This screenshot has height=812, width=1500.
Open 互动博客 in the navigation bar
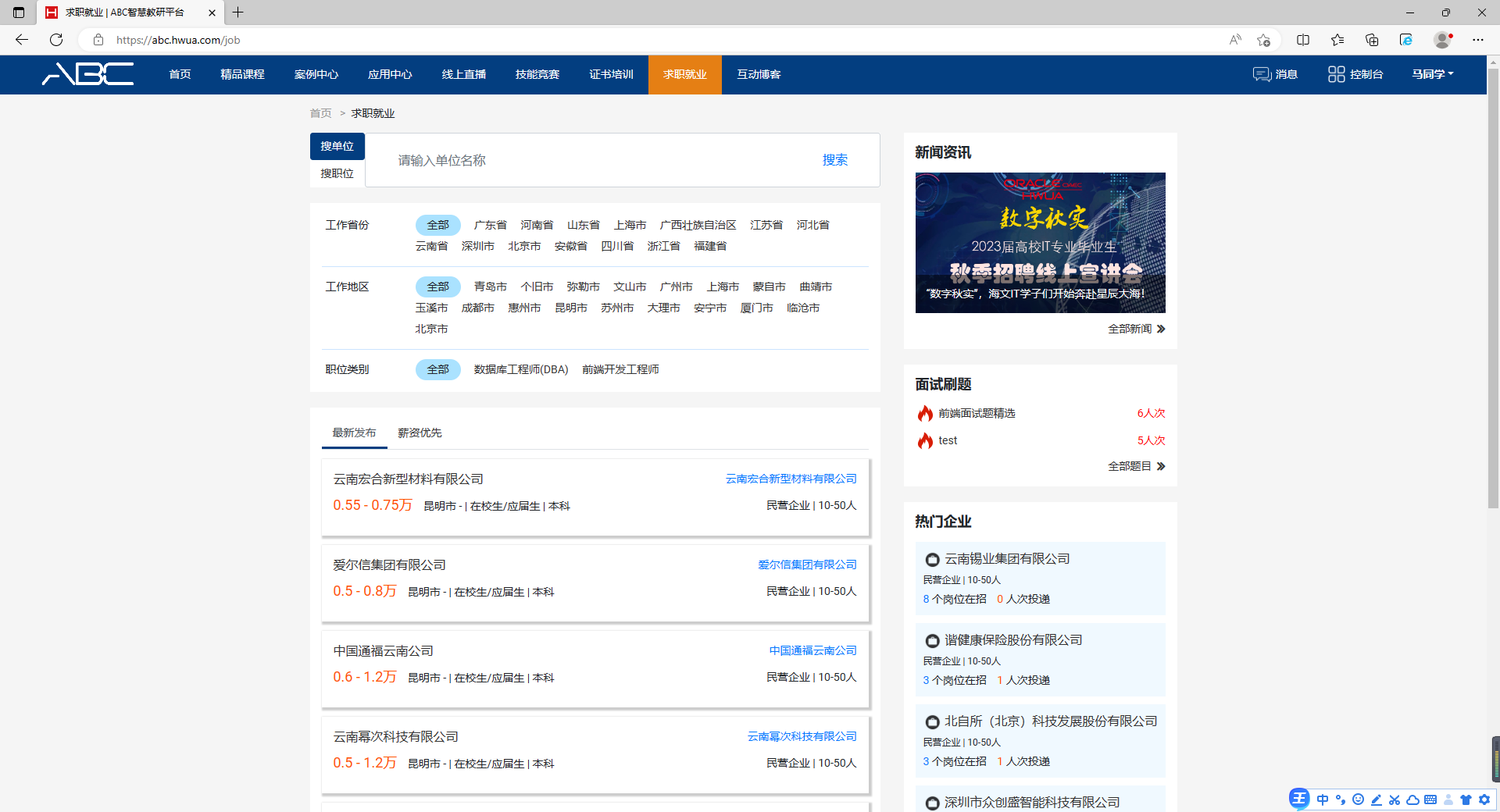click(759, 74)
